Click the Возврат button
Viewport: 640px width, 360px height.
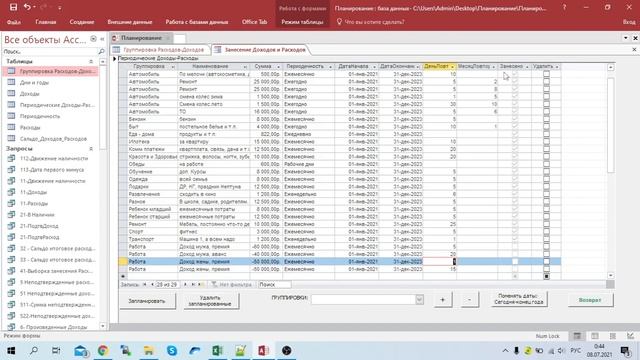pyautogui.click(x=590, y=300)
